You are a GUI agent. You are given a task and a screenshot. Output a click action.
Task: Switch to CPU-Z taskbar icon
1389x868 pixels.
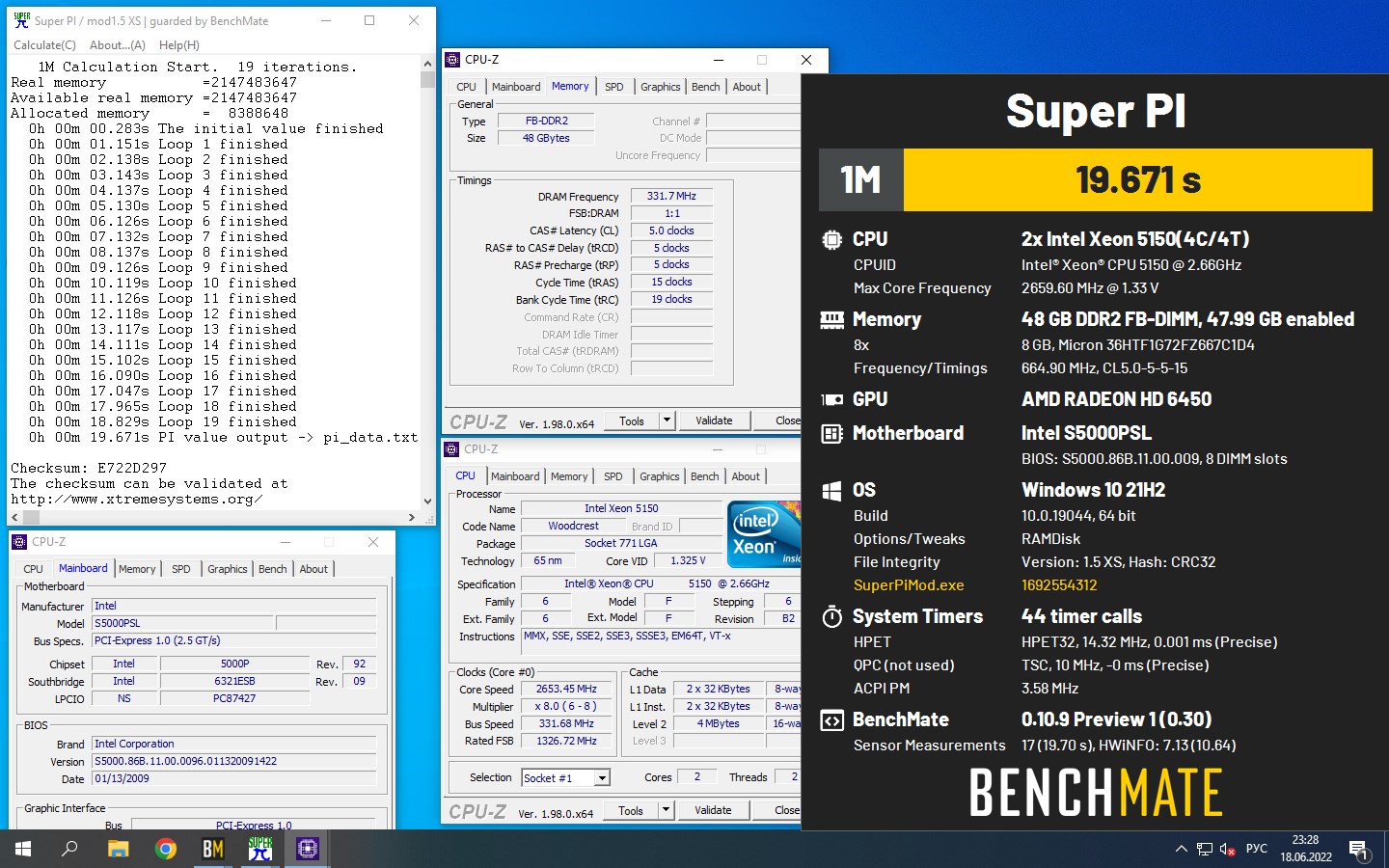[308, 849]
